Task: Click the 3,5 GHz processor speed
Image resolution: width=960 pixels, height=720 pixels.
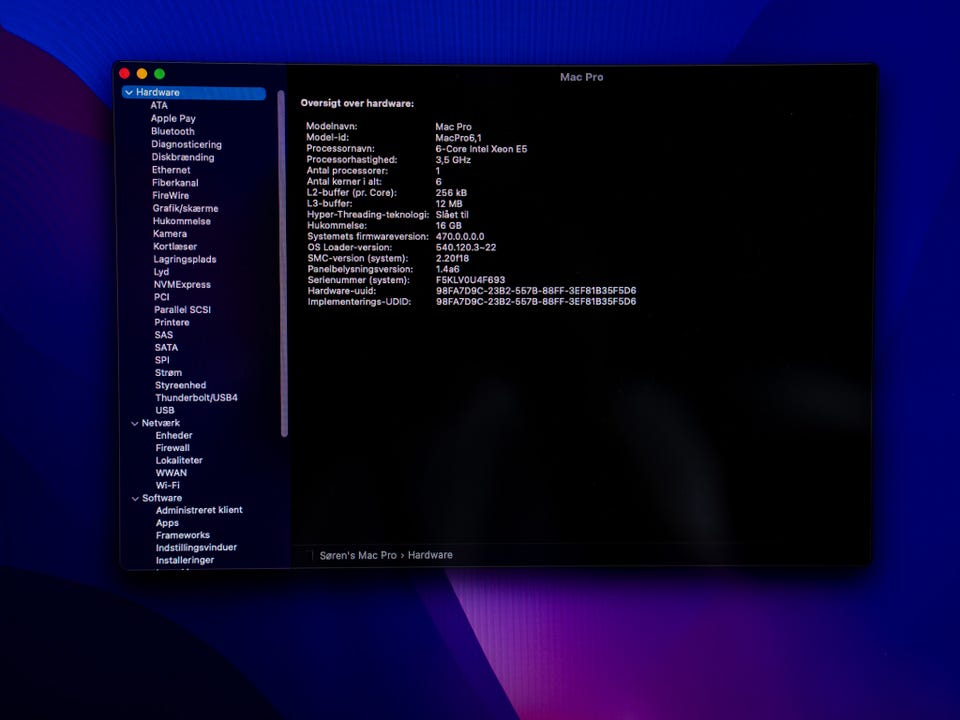Action: [452, 160]
